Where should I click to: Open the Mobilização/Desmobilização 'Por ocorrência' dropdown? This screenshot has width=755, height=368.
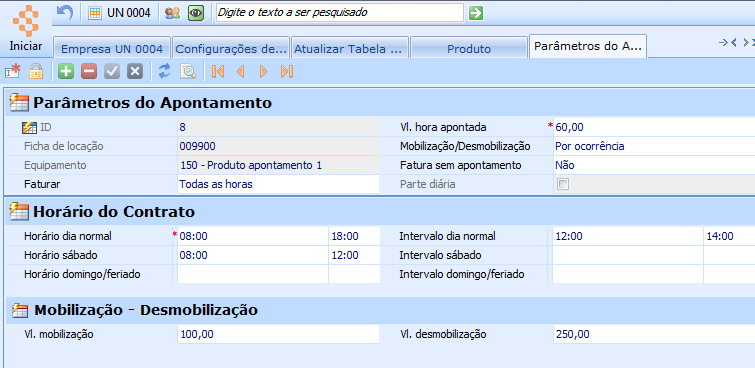coord(654,146)
